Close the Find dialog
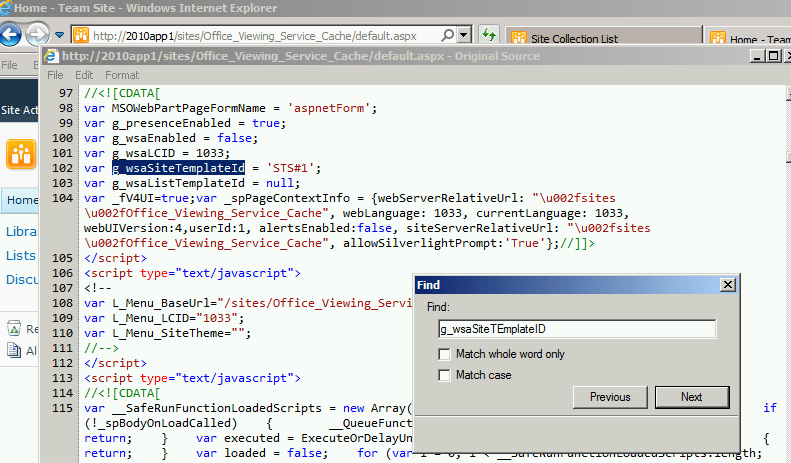Viewport: 791px width, 463px height. (727, 285)
